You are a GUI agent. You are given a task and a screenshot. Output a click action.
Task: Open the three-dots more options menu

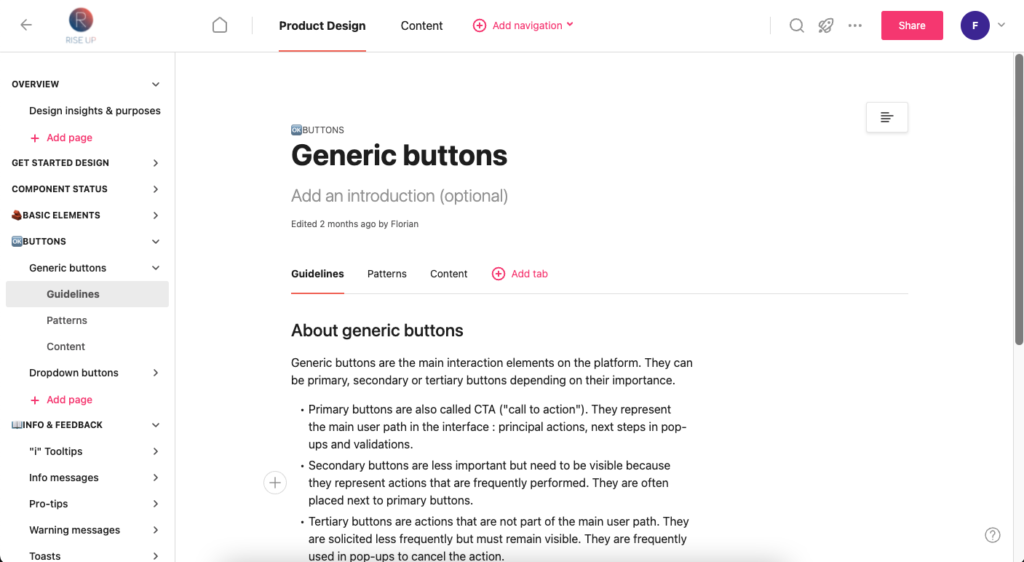855,26
